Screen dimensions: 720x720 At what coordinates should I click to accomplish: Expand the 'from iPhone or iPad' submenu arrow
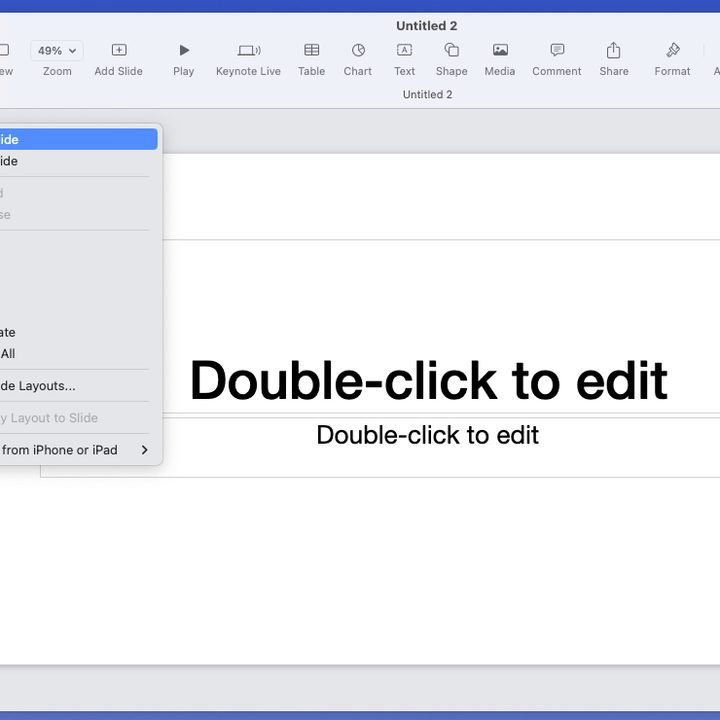click(145, 450)
